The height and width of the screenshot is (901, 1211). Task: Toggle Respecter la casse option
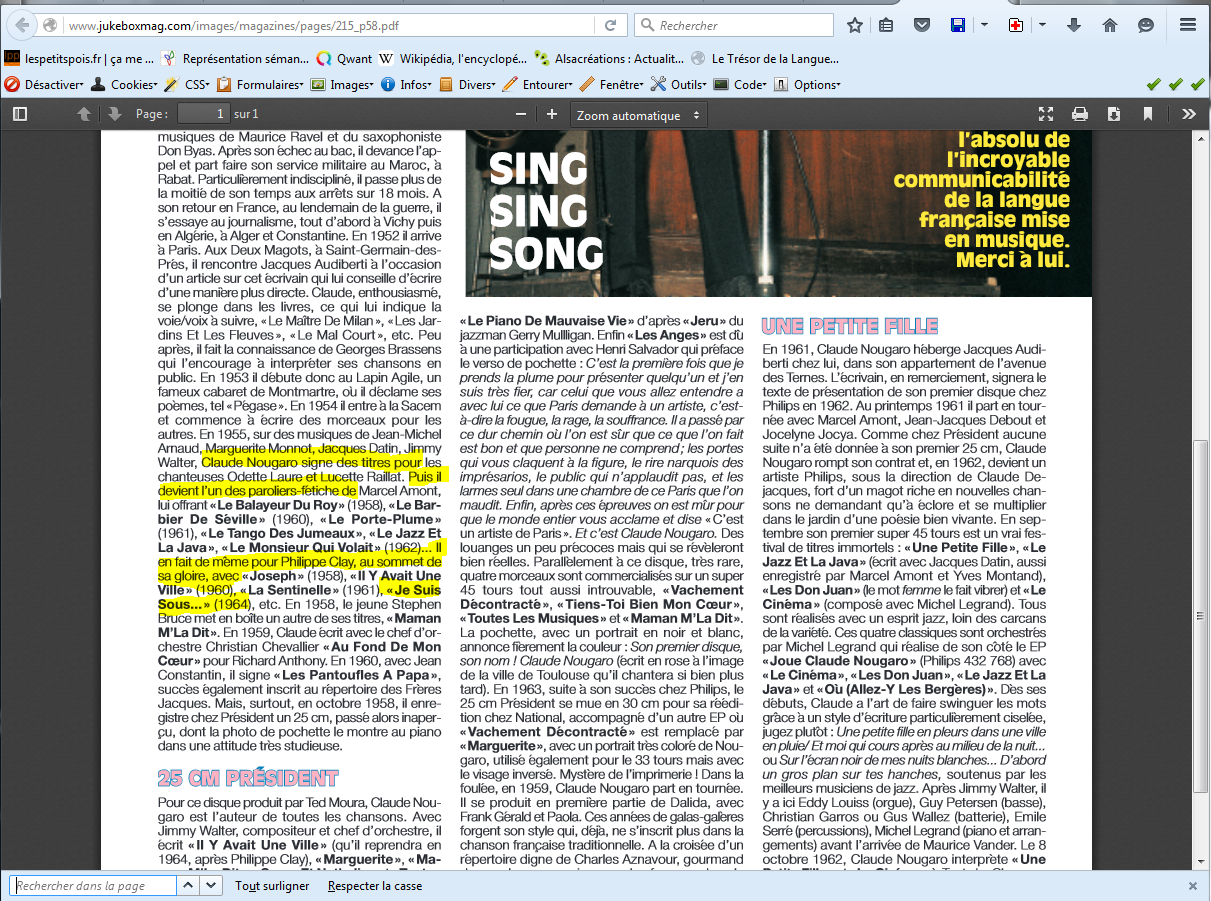pos(374,886)
